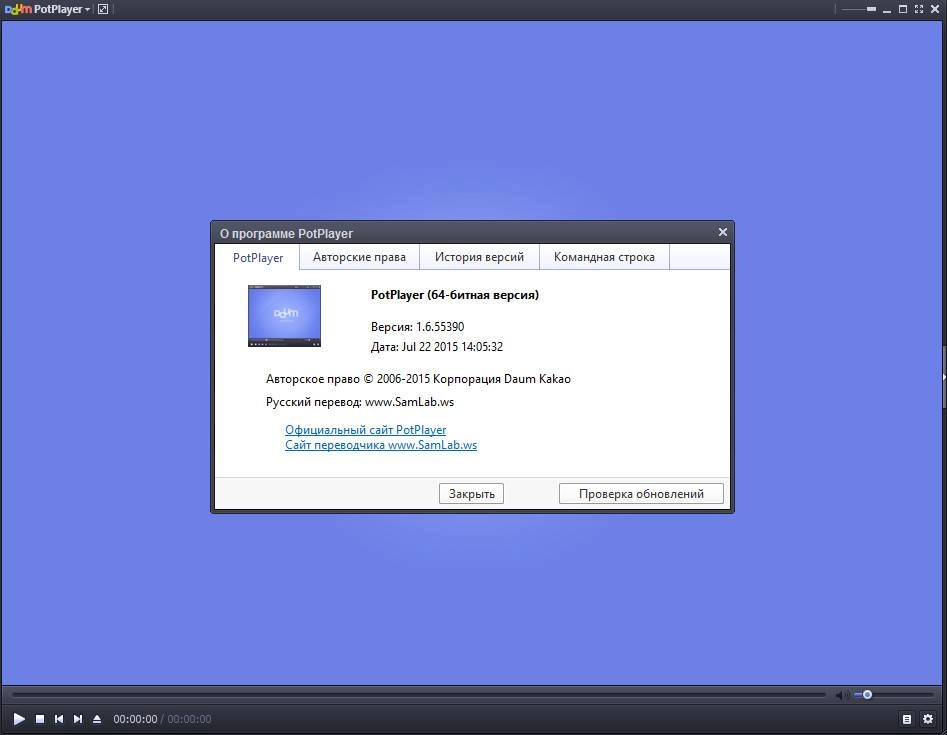Image resolution: width=947 pixels, height=735 pixels.
Task: Toggle the always-on-top pin in title bar
Action: tap(871, 9)
